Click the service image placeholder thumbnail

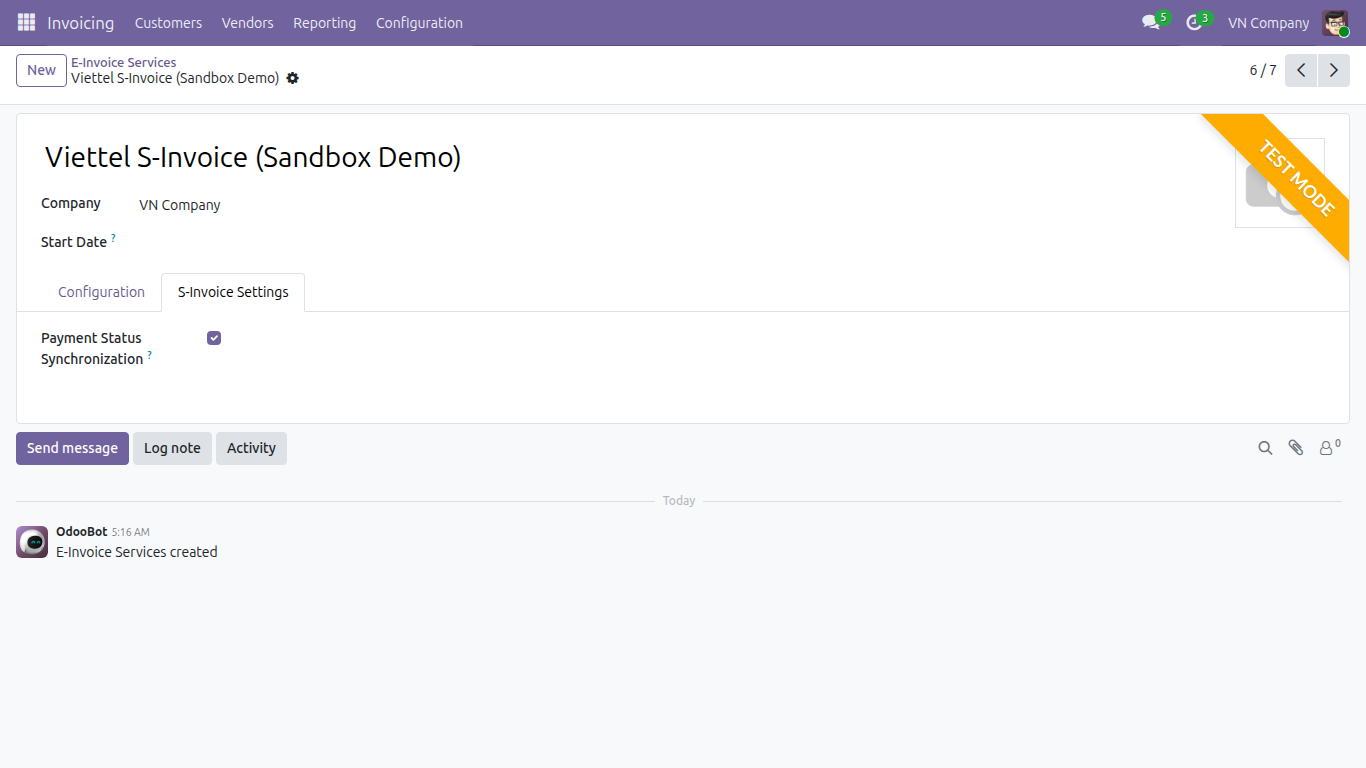(1280, 183)
